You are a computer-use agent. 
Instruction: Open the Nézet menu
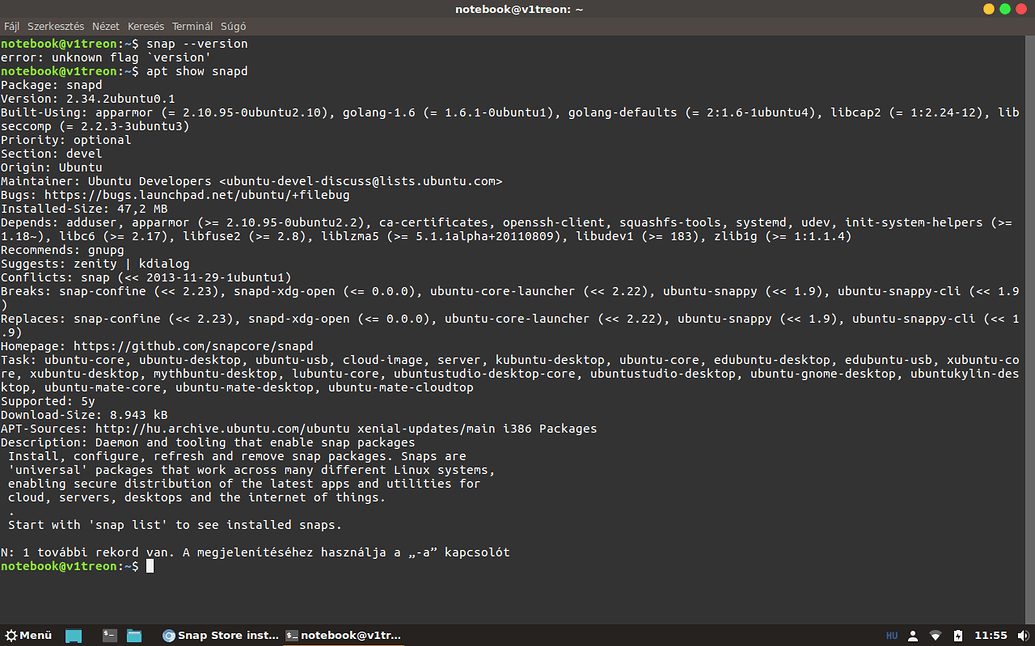[105, 26]
